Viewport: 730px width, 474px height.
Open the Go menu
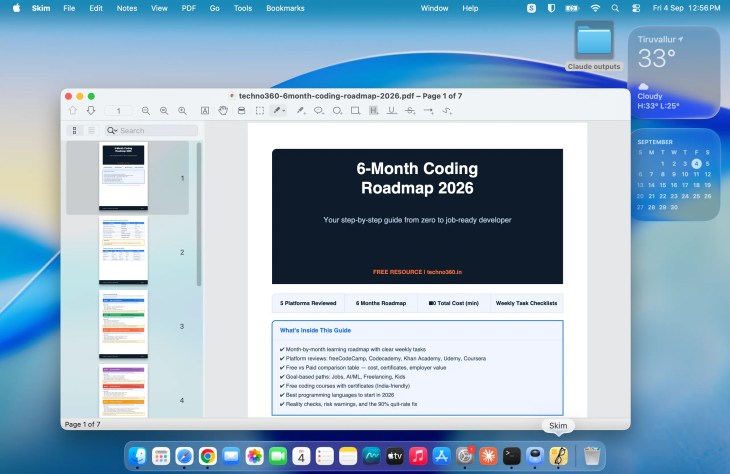[x=215, y=8]
